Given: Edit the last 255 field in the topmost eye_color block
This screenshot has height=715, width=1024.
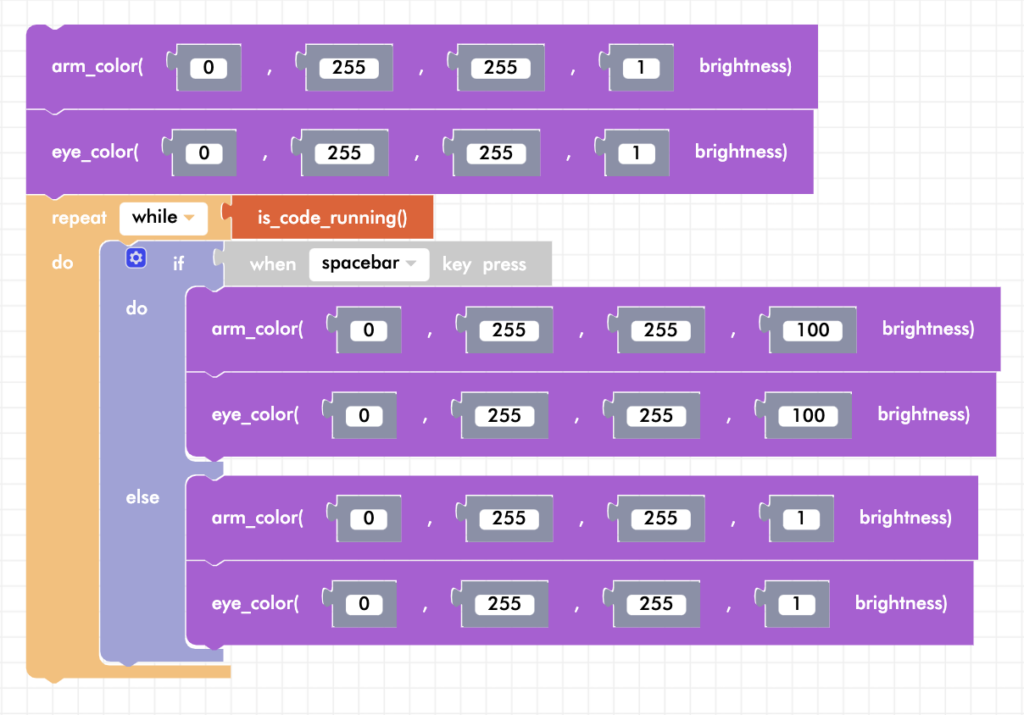Looking at the screenshot, I should pyautogui.click(x=496, y=153).
